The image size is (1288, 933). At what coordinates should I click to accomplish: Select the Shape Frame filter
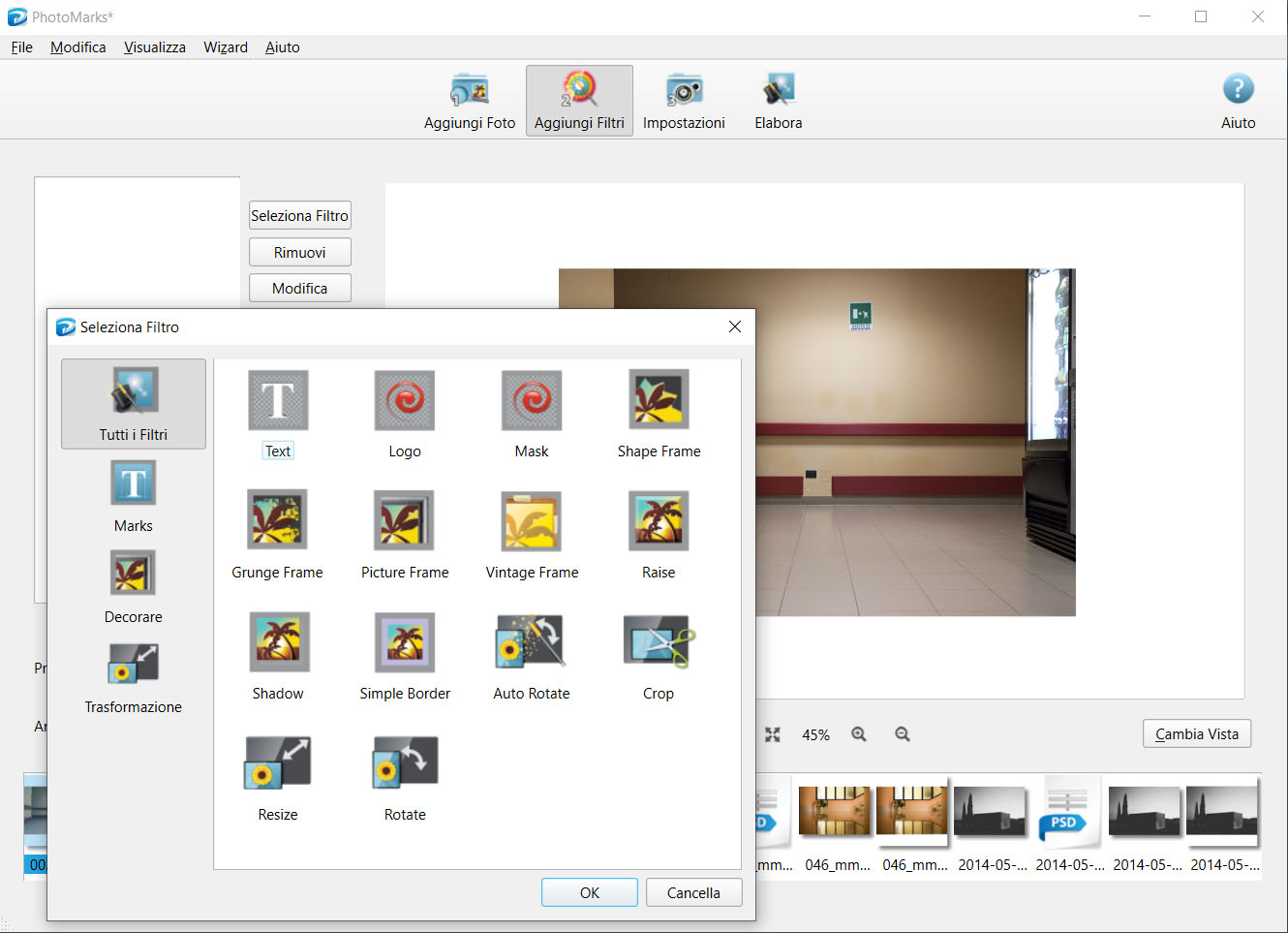click(x=659, y=401)
